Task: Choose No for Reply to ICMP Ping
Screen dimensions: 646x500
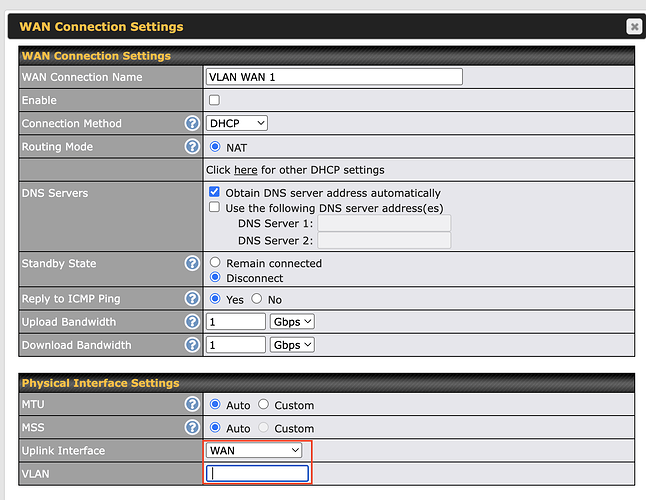Action: (x=257, y=299)
